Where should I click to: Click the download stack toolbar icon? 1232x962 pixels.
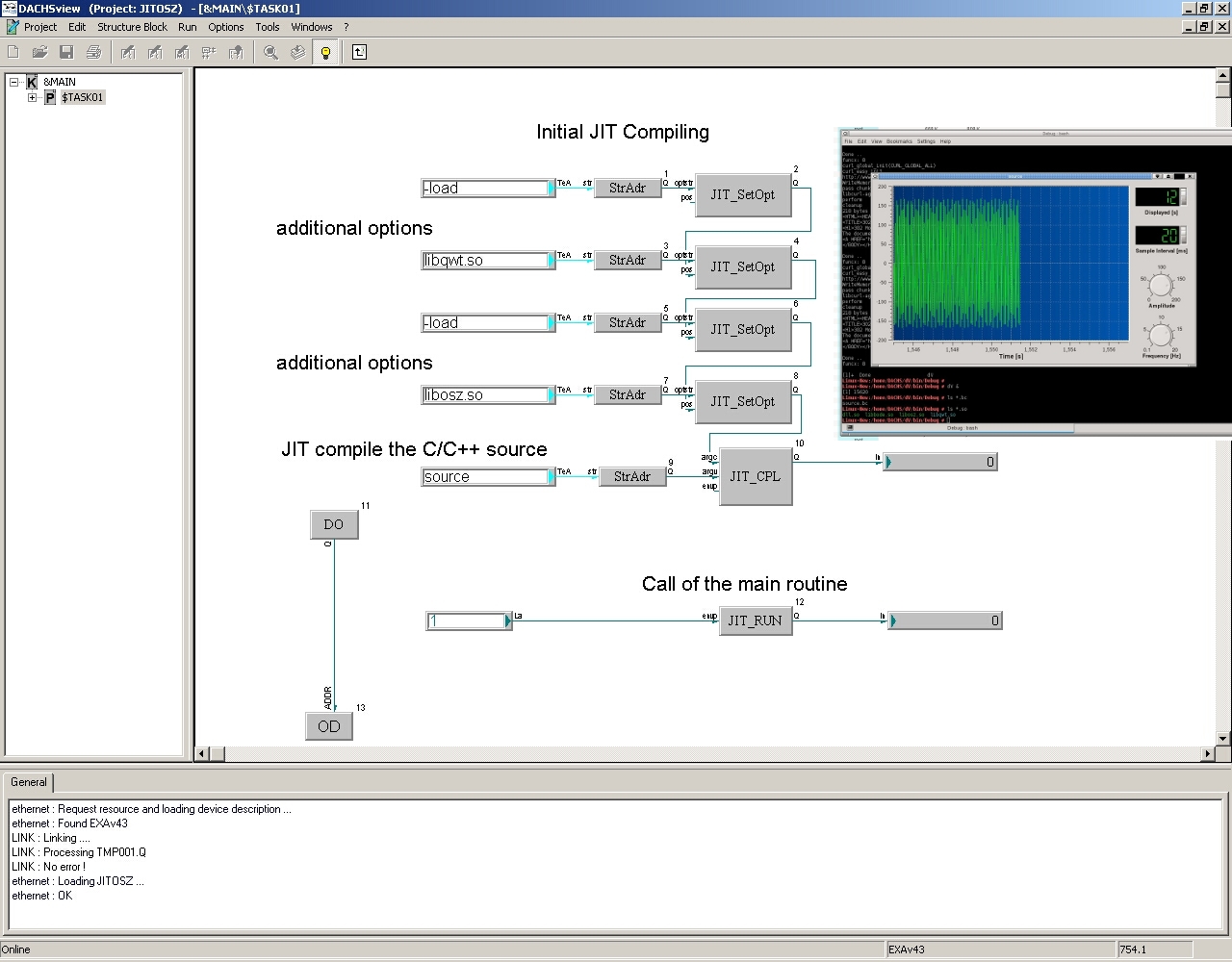(298, 52)
